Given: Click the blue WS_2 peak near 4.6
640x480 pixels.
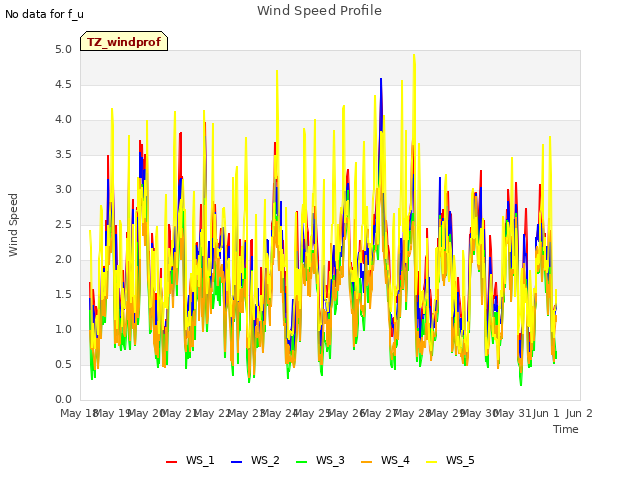Looking at the screenshot, I should [381, 80].
